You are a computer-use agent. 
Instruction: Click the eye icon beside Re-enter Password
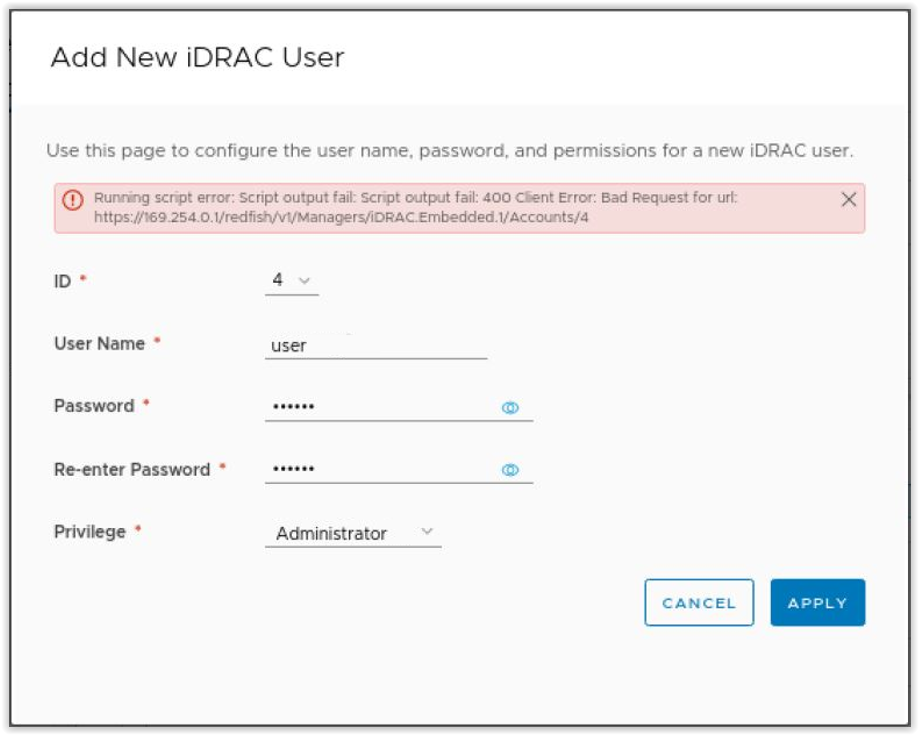[x=510, y=469]
